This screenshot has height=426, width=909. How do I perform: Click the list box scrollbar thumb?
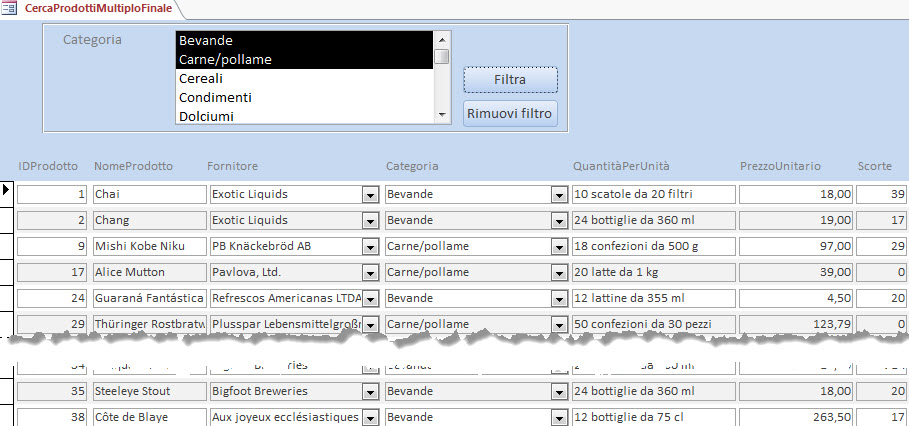442,56
